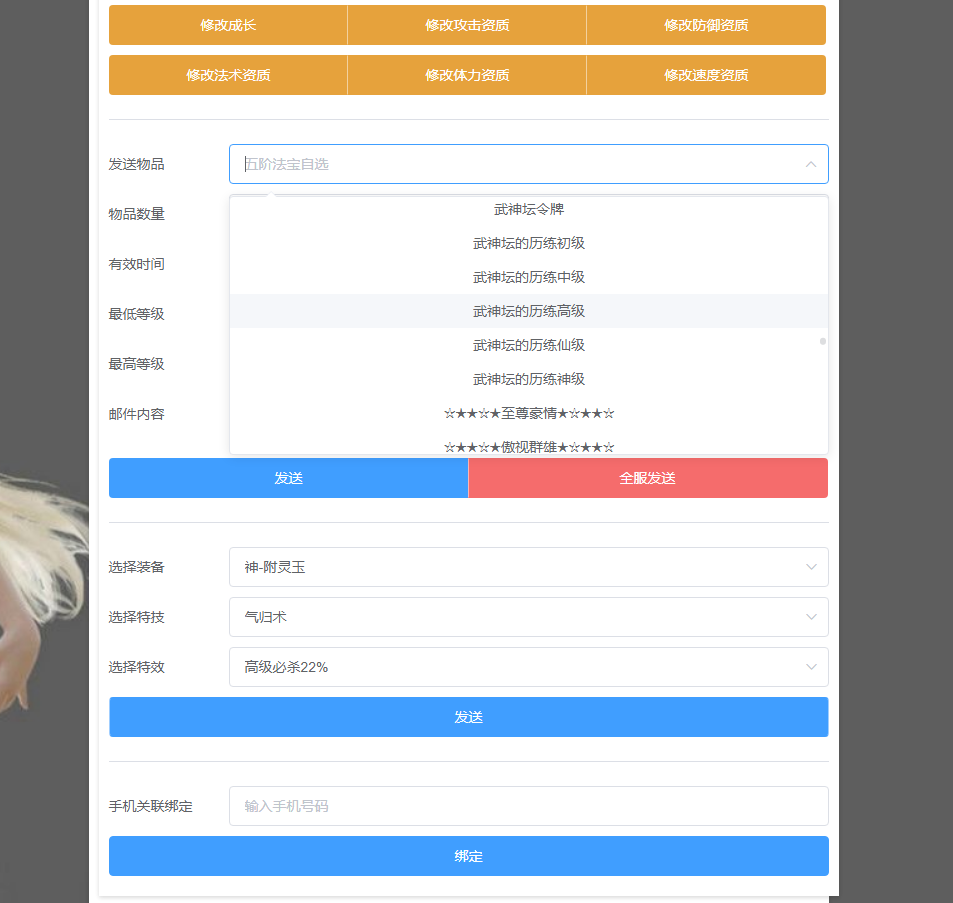The image size is (953, 903).
Task: Click the 修改成长 button
Action: point(228,25)
